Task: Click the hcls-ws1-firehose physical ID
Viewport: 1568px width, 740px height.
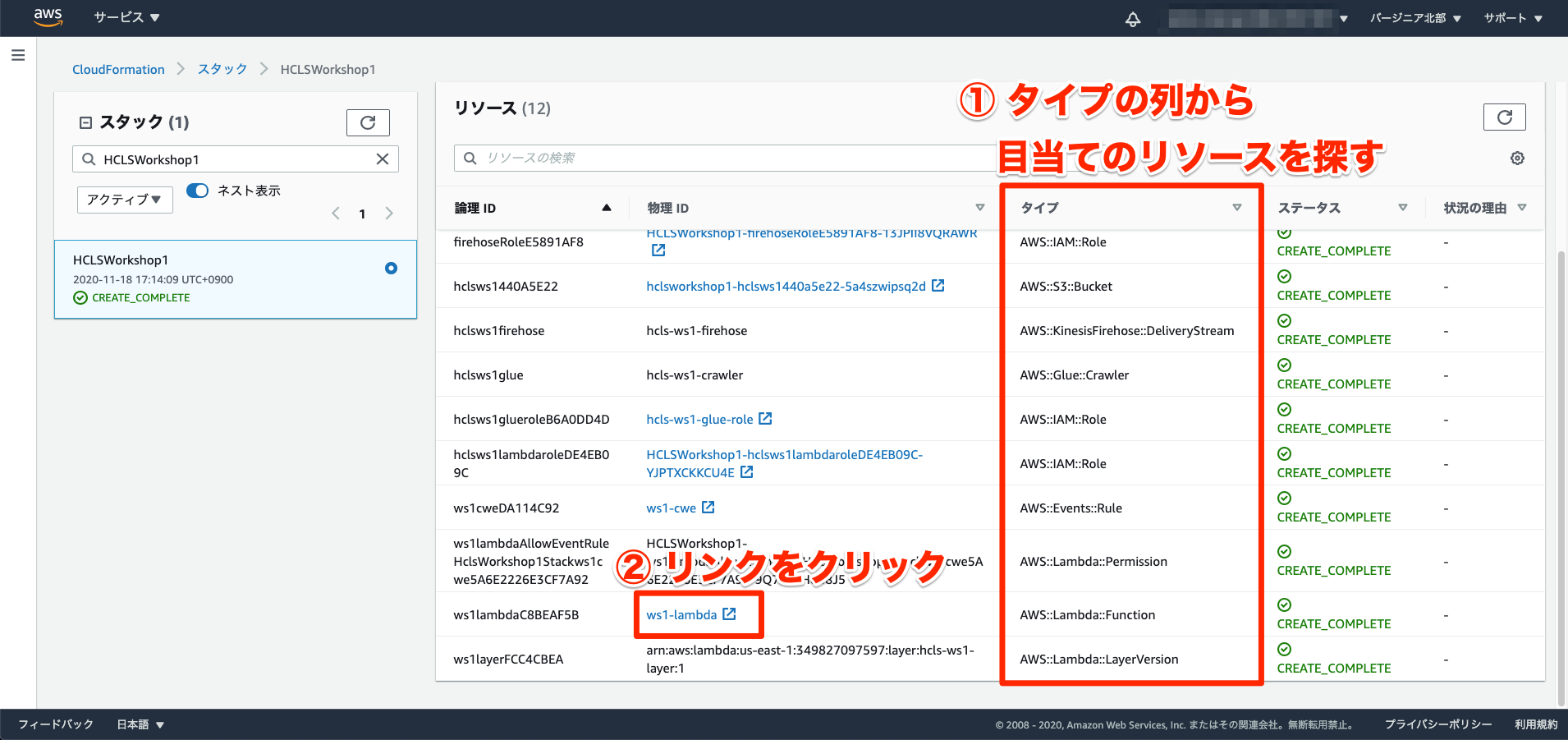Action: pyautogui.click(x=696, y=331)
